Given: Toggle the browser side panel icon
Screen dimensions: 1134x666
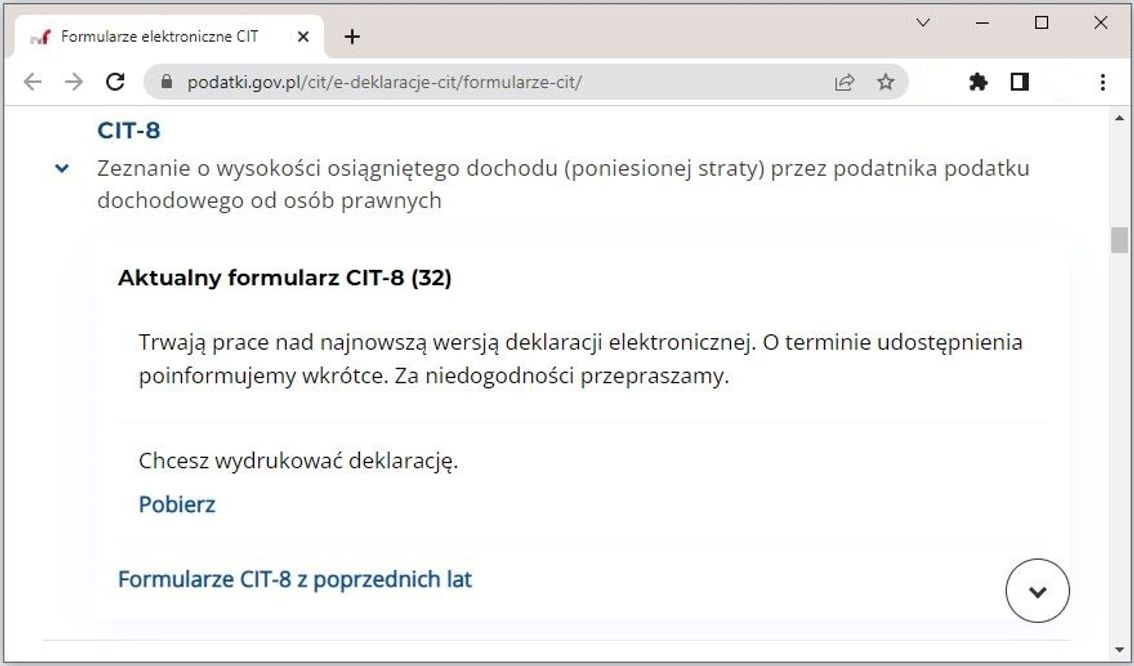Looking at the screenshot, I should pyautogui.click(x=1019, y=82).
